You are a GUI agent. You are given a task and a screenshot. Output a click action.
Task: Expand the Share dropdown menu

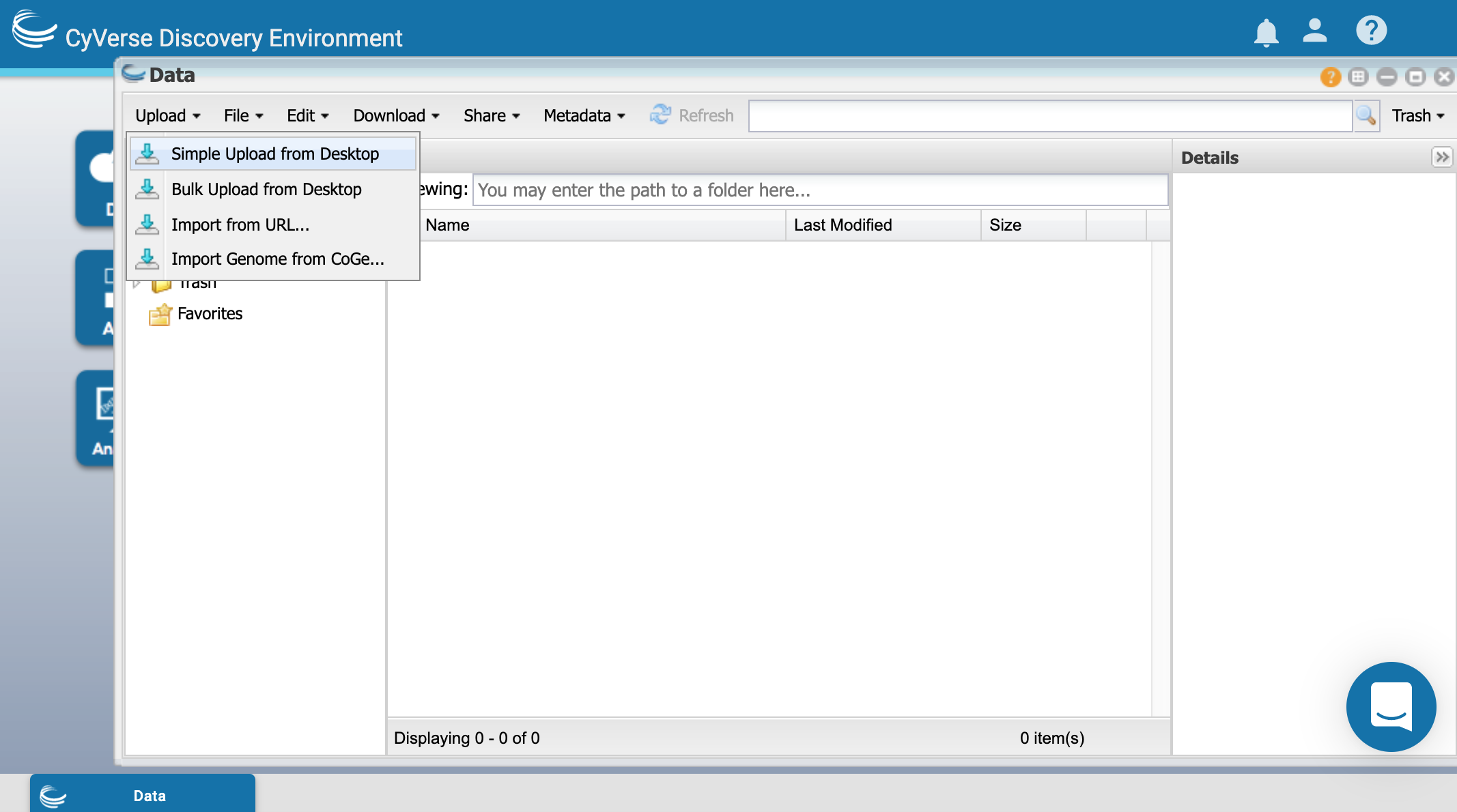coord(490,114)
